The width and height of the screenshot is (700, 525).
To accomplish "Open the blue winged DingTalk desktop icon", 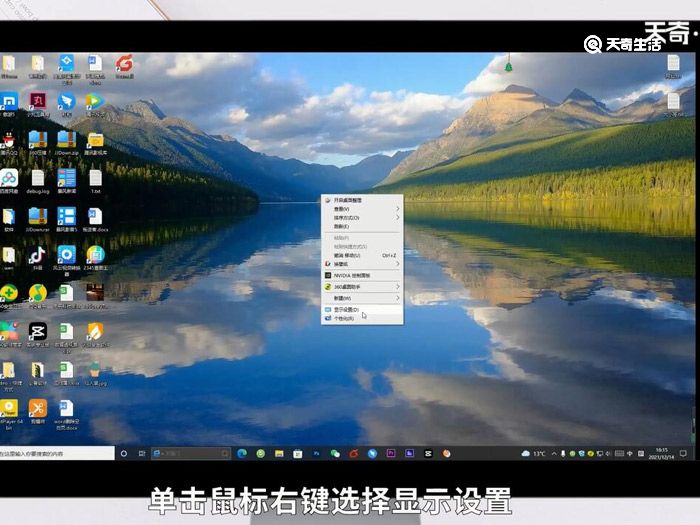I will coord(66,101).
